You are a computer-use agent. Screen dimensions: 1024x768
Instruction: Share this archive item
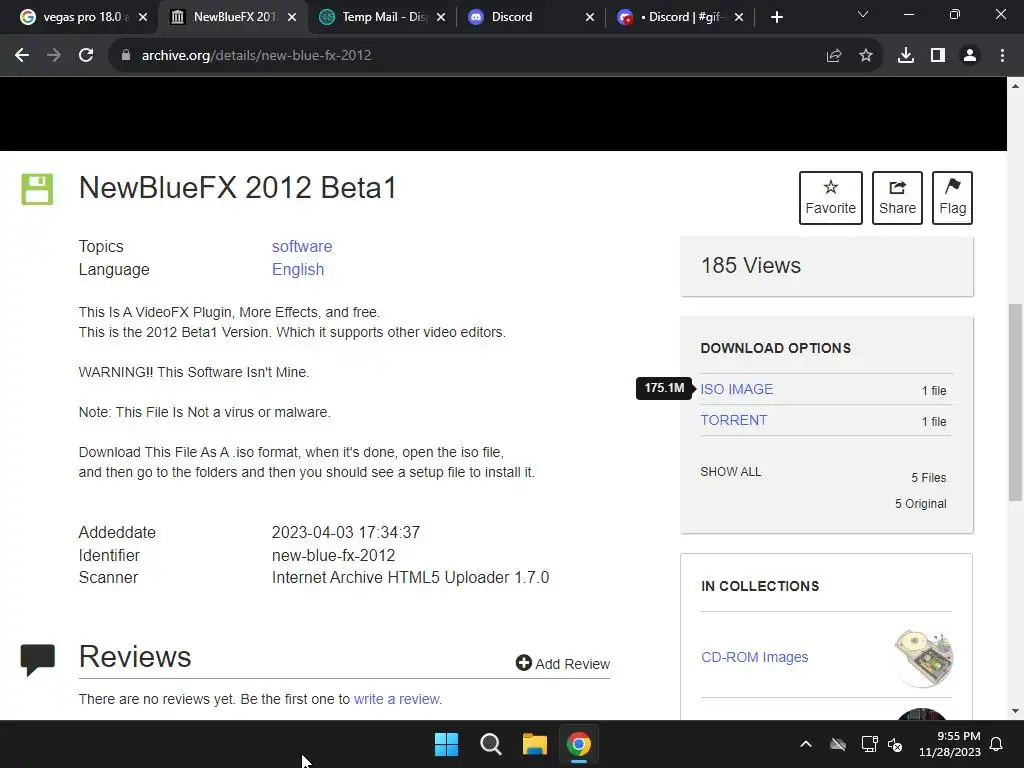(x=897, y=198)
